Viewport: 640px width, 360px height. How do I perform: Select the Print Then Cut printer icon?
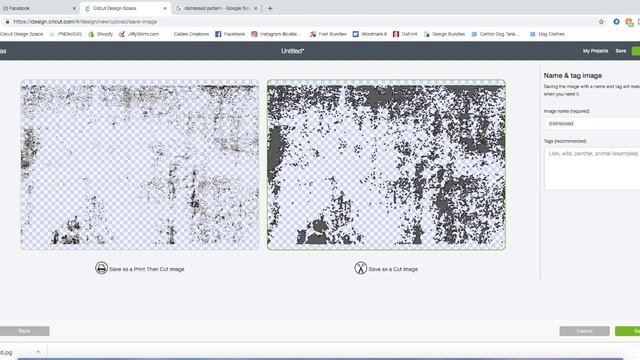tap(101, 268)
